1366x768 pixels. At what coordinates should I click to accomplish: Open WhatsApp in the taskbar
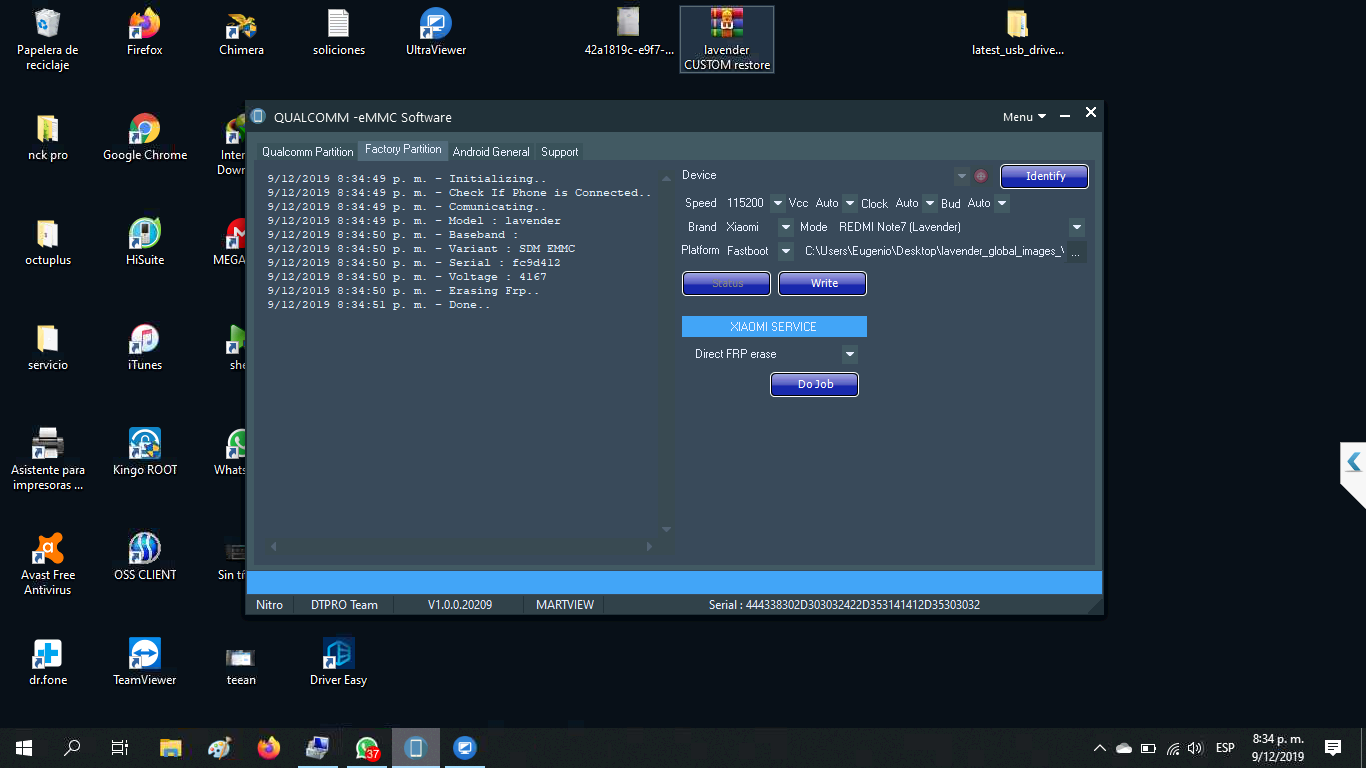367,748
